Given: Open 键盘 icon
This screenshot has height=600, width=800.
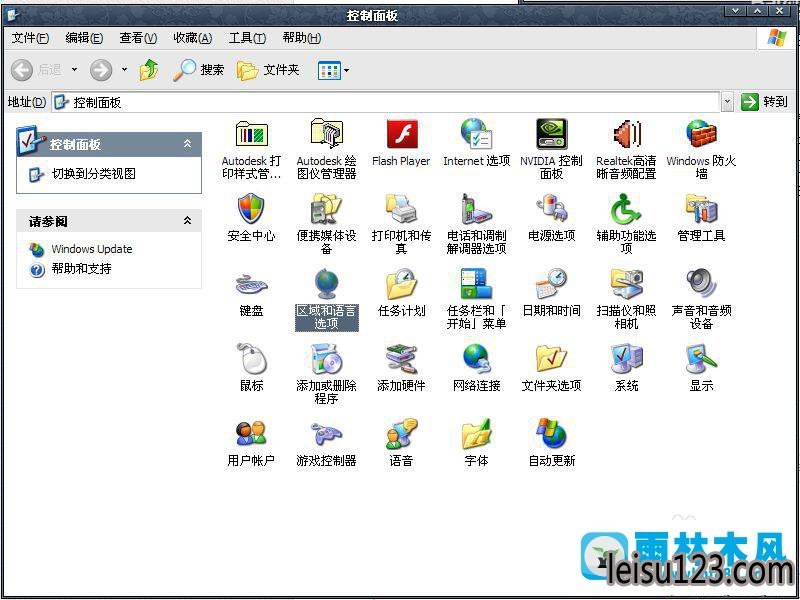Looking at the screenshot, I should click(252, 284).
